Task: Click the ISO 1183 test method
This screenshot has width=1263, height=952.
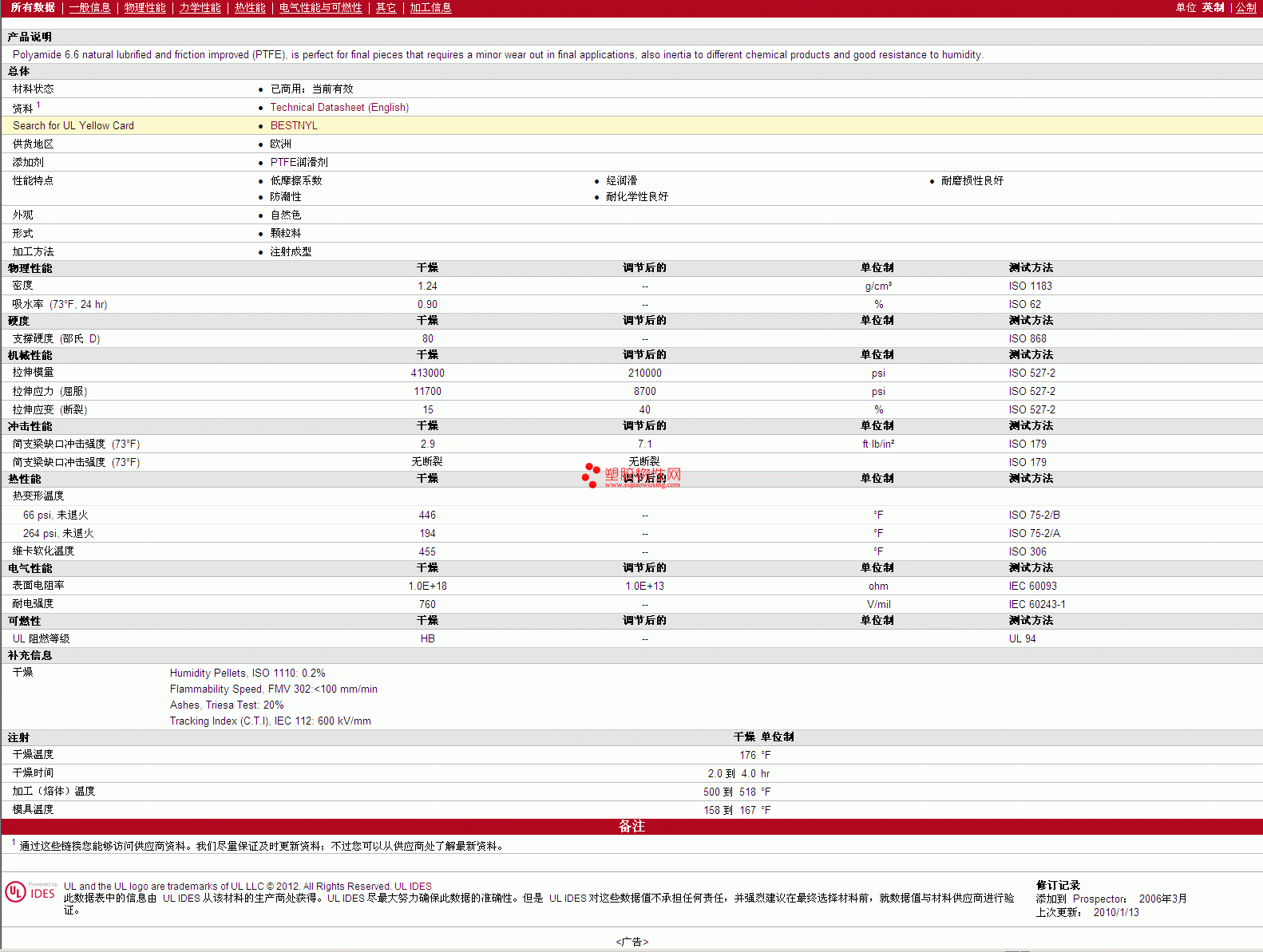Action: click(x=1030, y=286)
